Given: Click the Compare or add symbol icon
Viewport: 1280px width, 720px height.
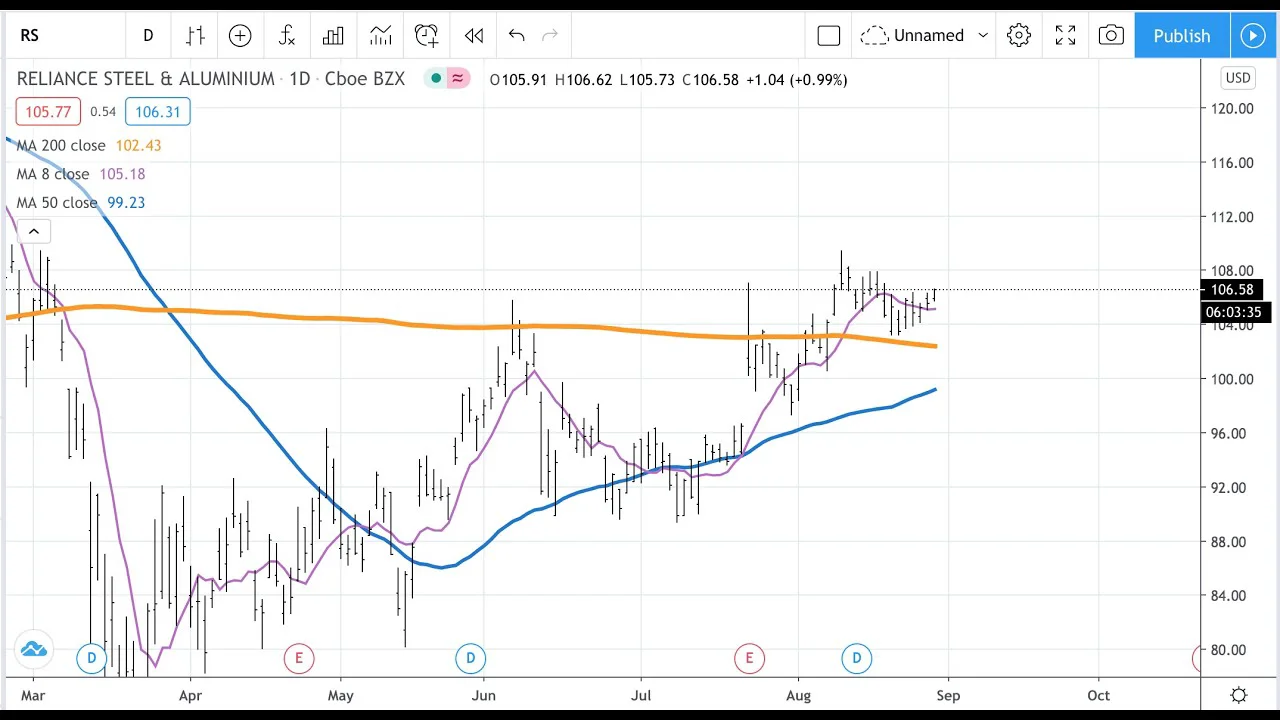Looking at the screenshot, I should (x=240, y=36).
